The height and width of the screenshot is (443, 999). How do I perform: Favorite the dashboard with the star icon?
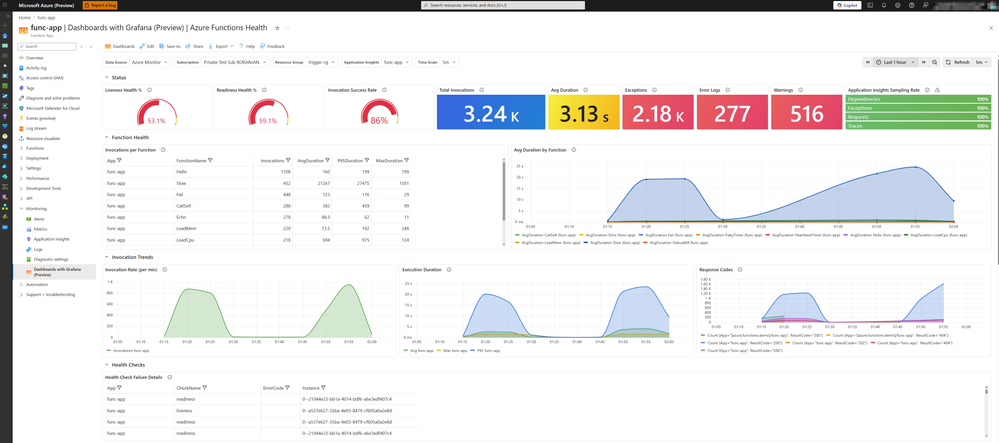tap(277, 28)
